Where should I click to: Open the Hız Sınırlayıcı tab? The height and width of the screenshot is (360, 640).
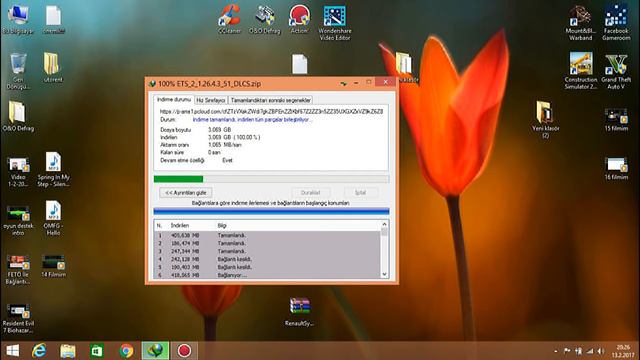[x=211, y=100]
